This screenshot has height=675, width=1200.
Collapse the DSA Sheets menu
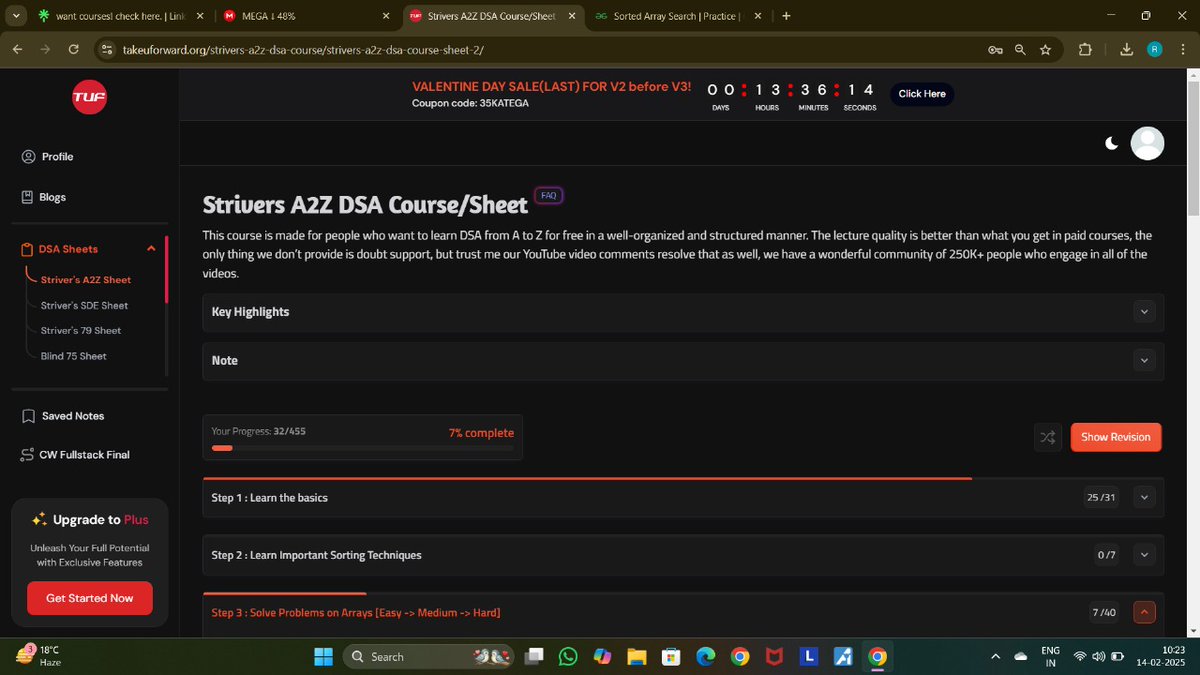pyautogui.click(x=151, y=249)
